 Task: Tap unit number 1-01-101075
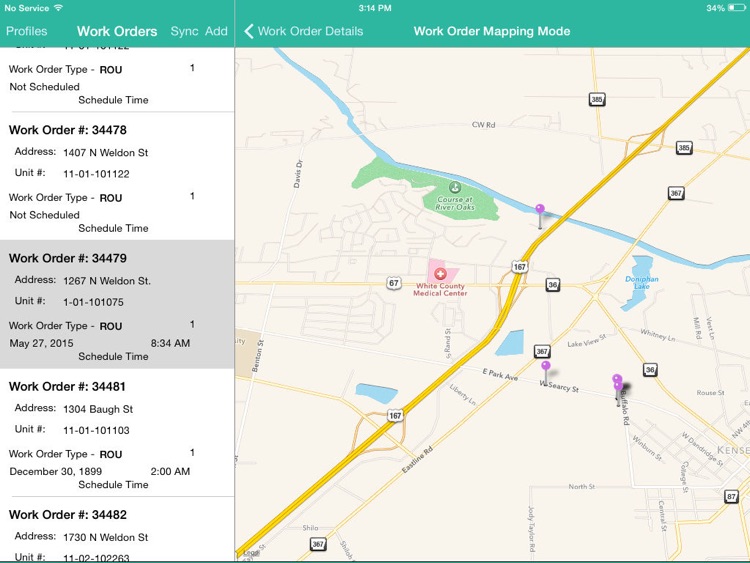(93, 302)
